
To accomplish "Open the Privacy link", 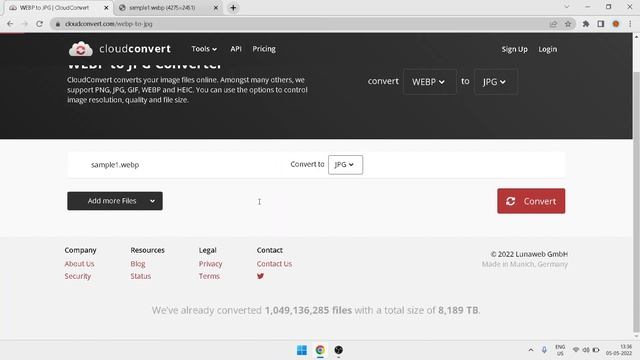I will (210, 264).
